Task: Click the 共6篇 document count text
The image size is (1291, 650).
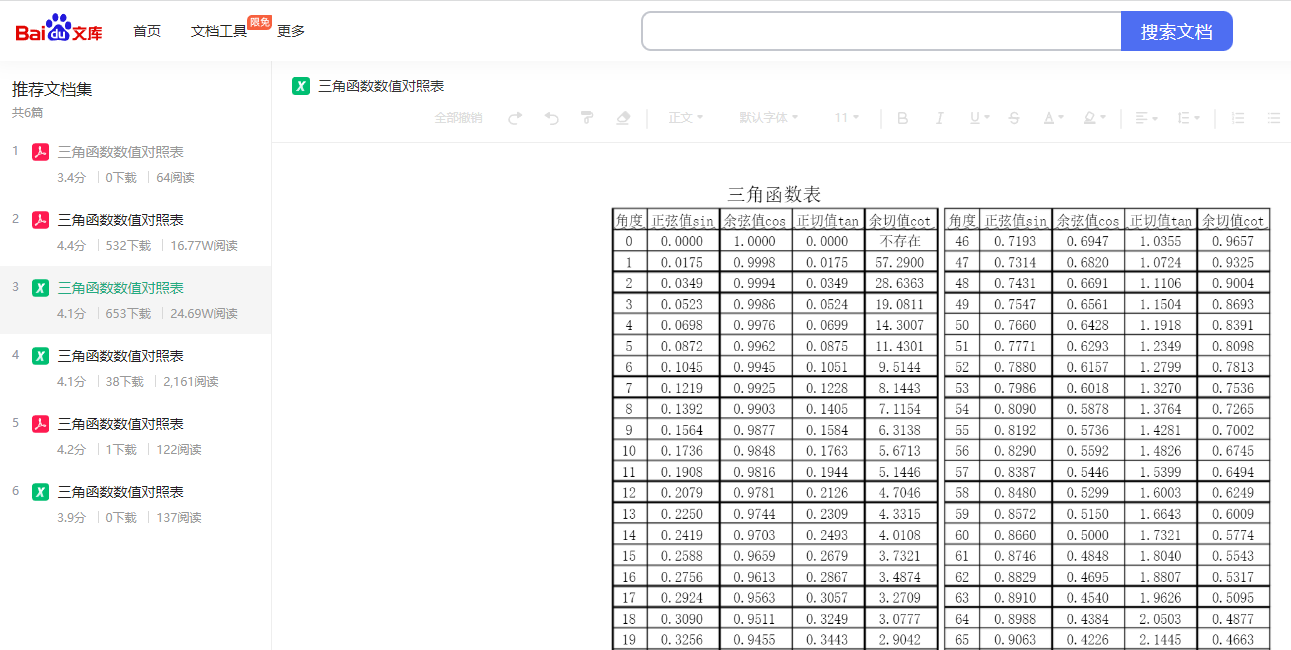Action: [x=27, y=113]
